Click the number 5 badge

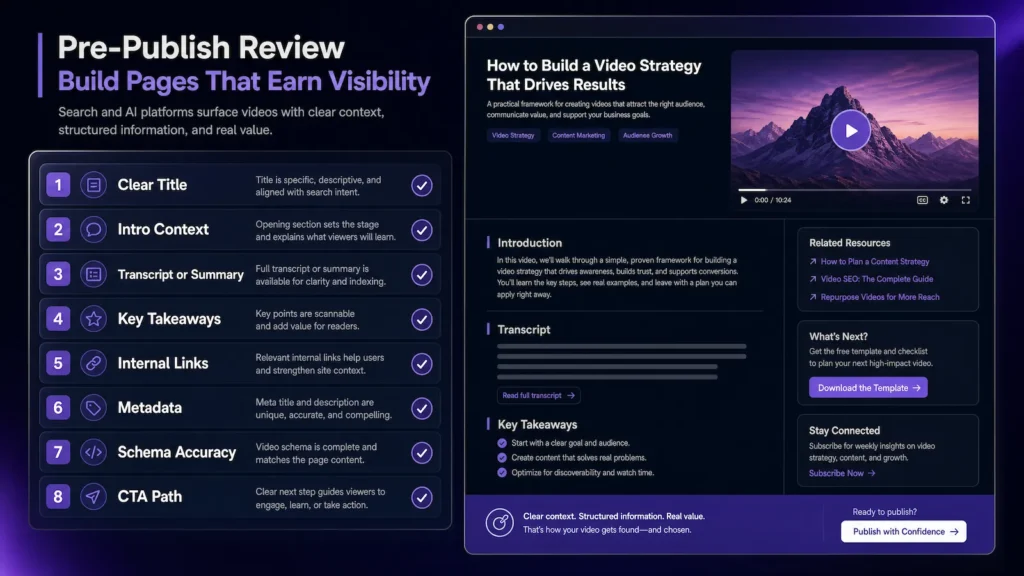point(58,363)
